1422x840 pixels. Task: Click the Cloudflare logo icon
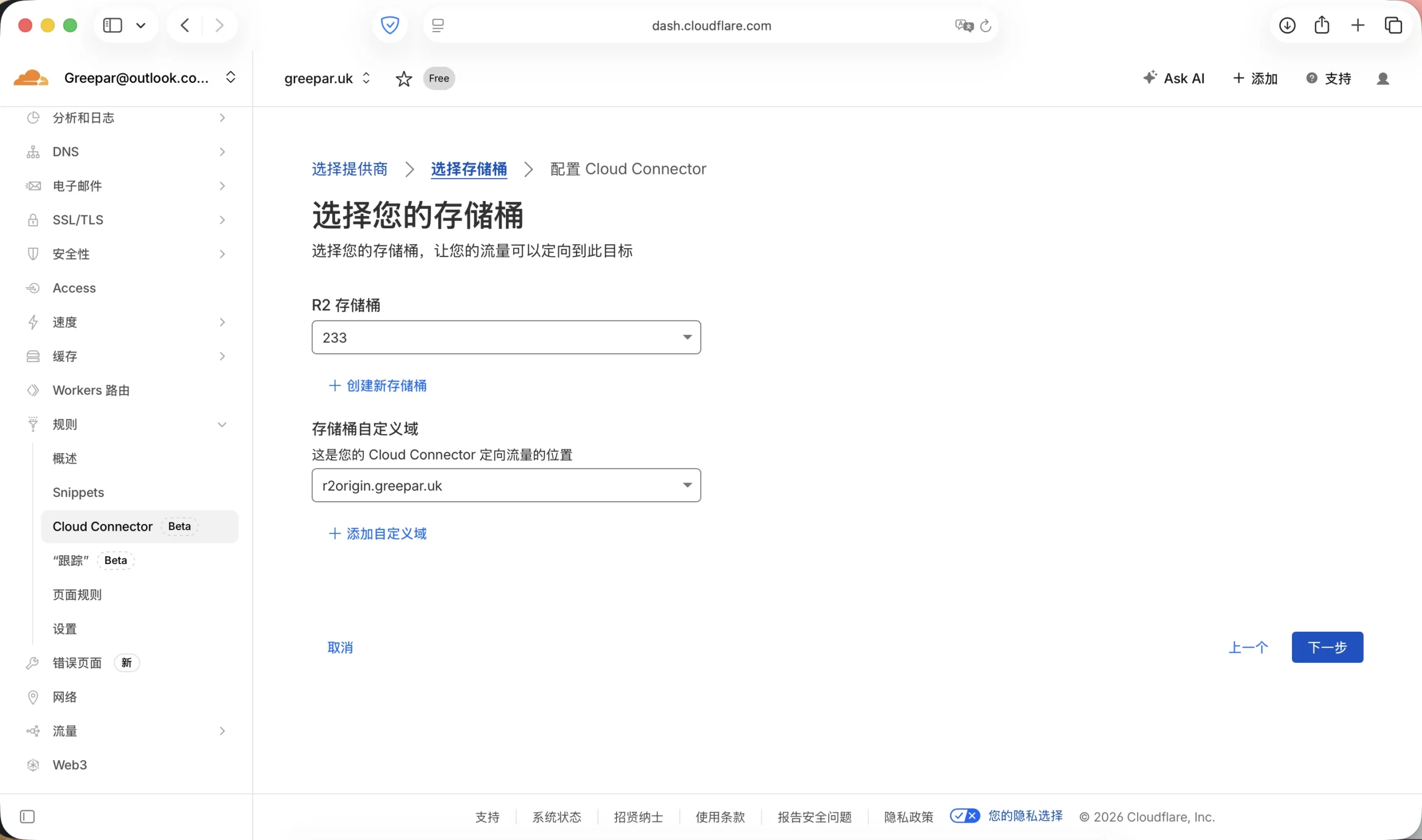pos(31,78)
